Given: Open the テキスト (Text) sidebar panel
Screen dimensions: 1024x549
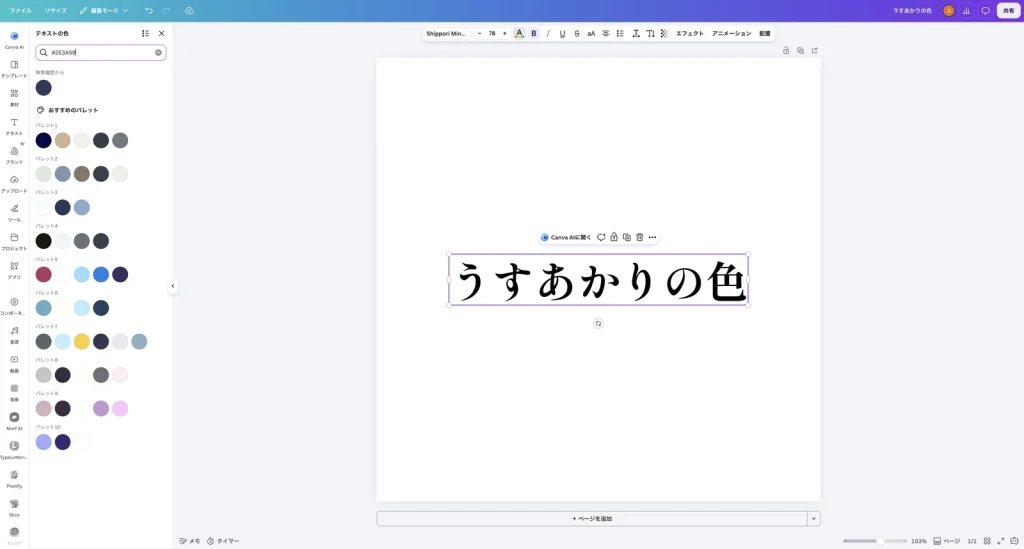Looking at the screenshot, I should pyautogui.click(x=14, y=126).
